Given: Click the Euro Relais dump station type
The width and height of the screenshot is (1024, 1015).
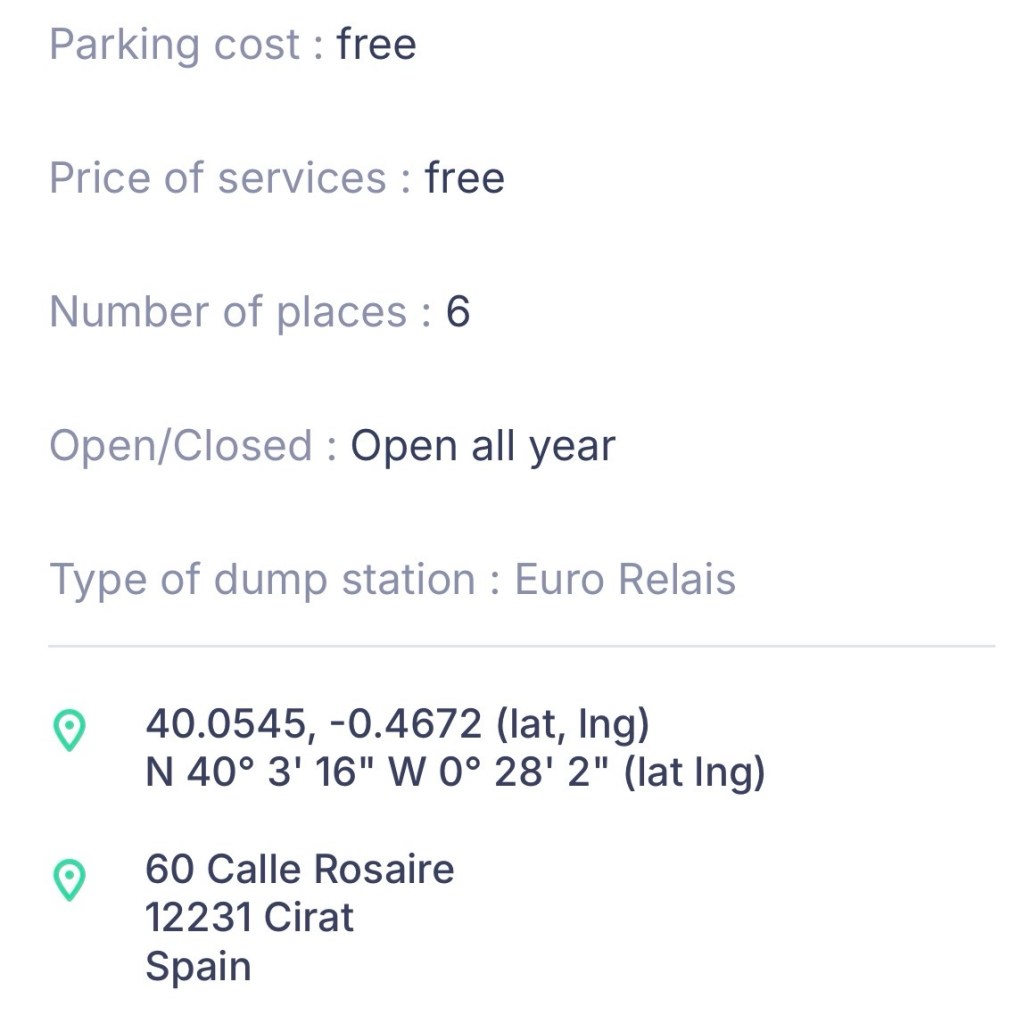Looking at the screenshot, I should click(x=625, y=580).
